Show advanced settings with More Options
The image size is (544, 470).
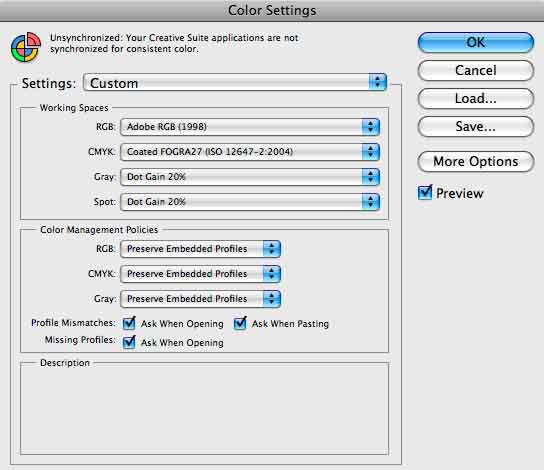click(476, 162)
